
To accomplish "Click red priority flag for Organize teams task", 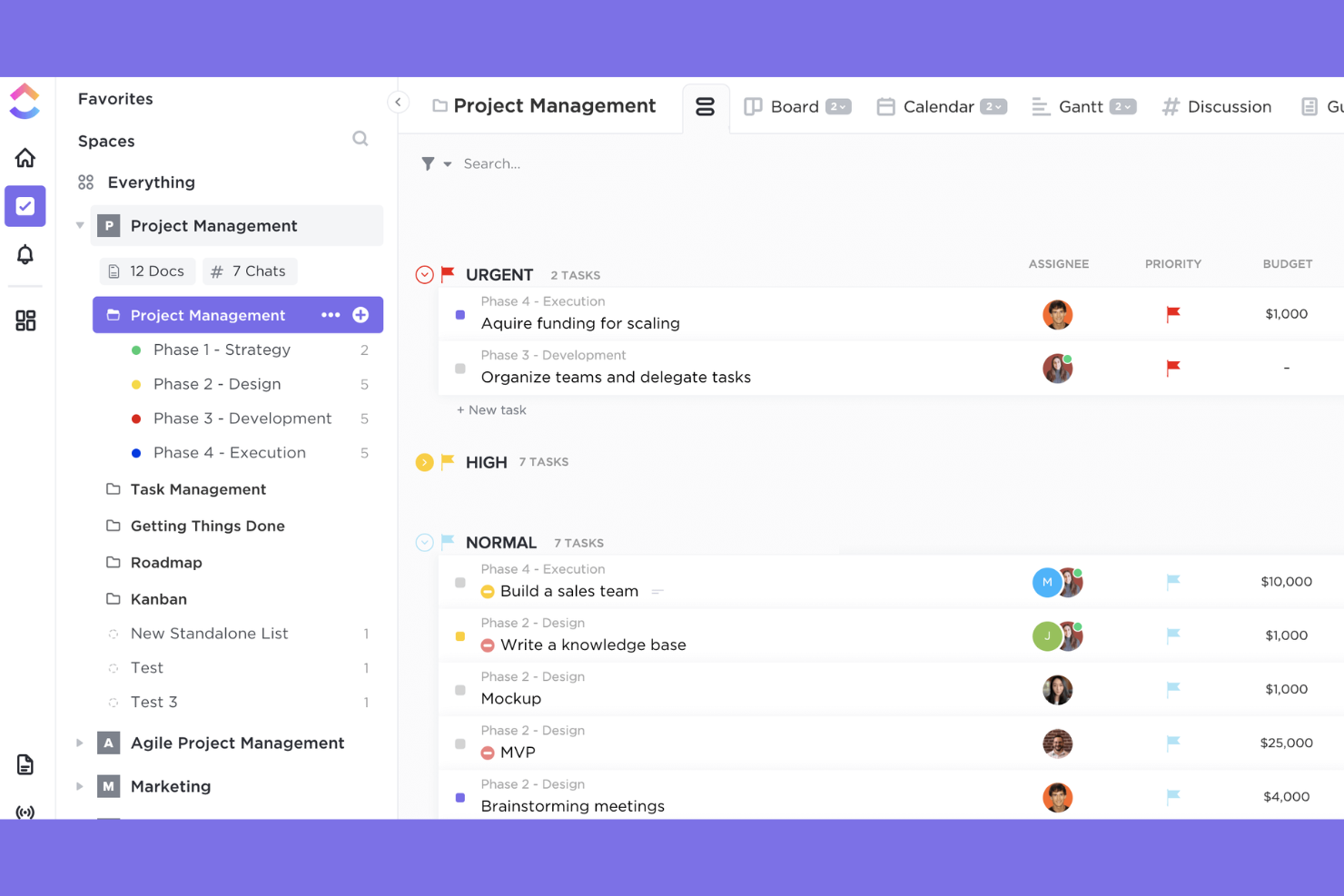I will point(1173,368).
